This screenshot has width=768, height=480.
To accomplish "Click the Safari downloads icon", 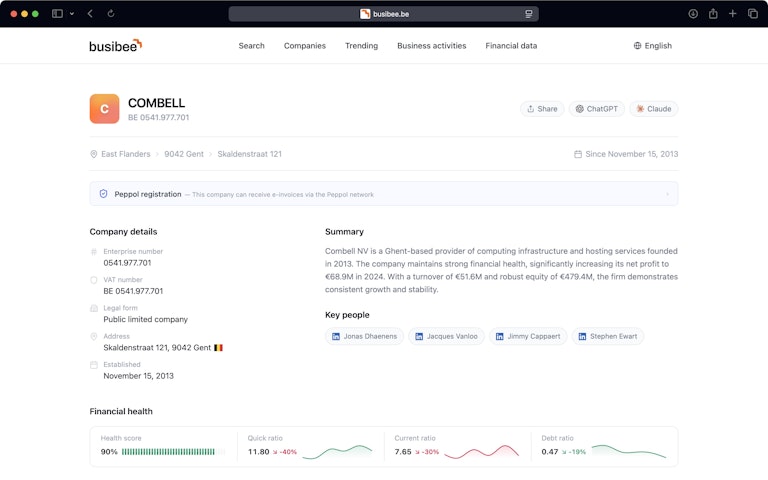I will 693,14.
